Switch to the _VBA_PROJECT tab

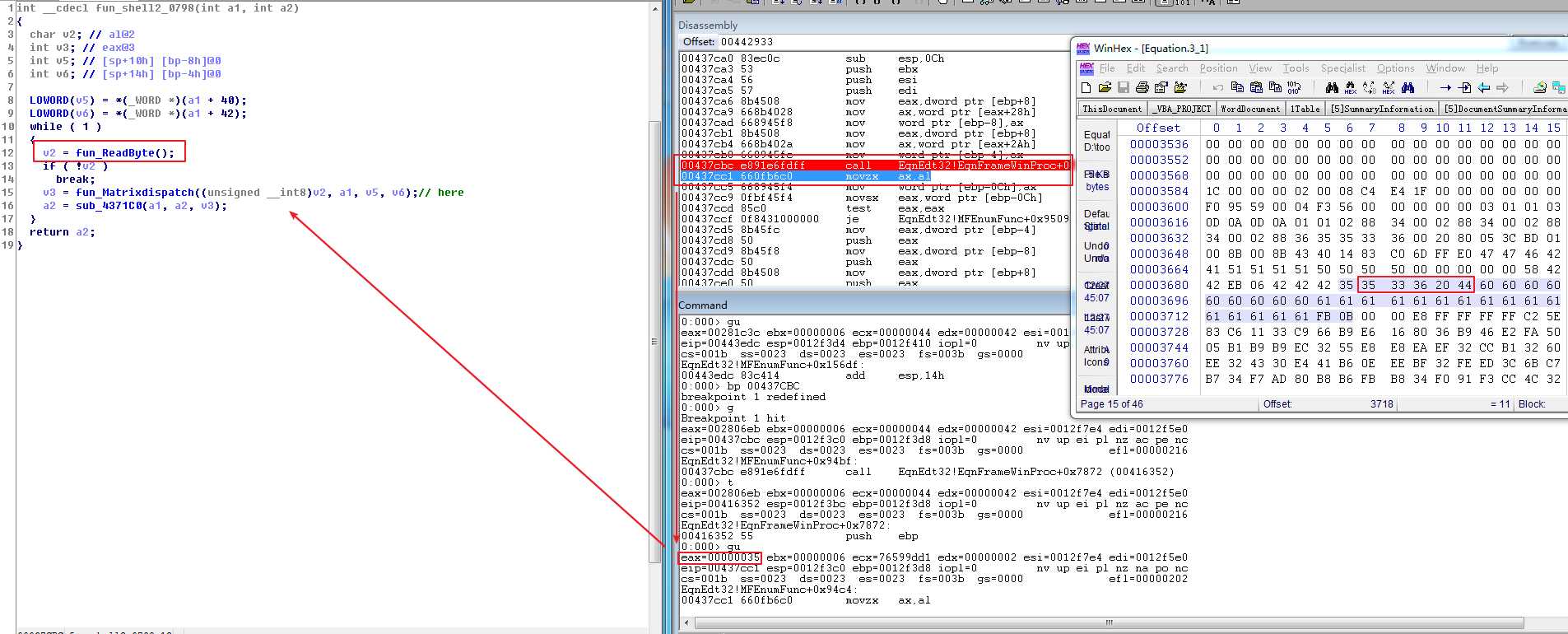point(1182,109)
